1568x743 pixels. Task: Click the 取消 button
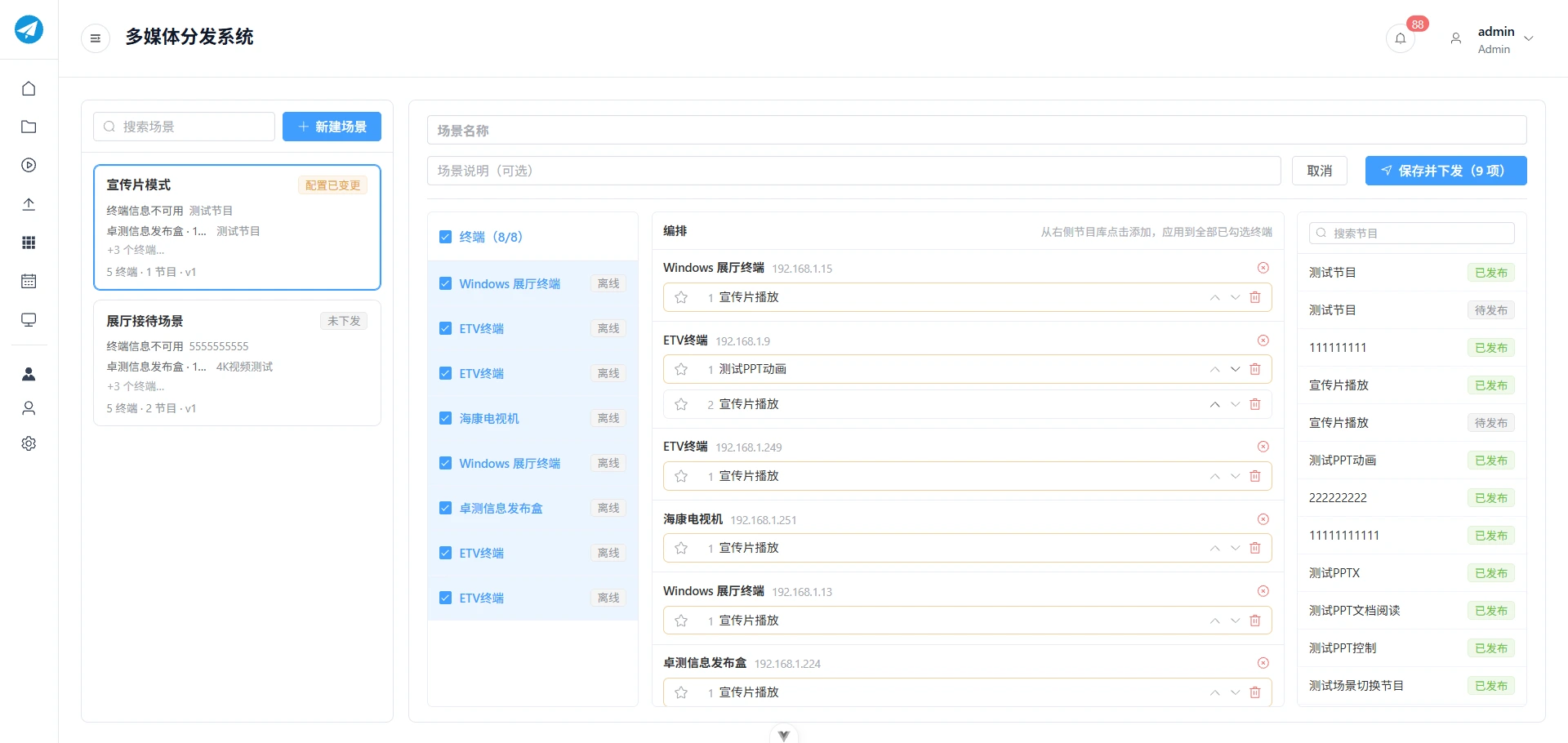[1320, 171]
